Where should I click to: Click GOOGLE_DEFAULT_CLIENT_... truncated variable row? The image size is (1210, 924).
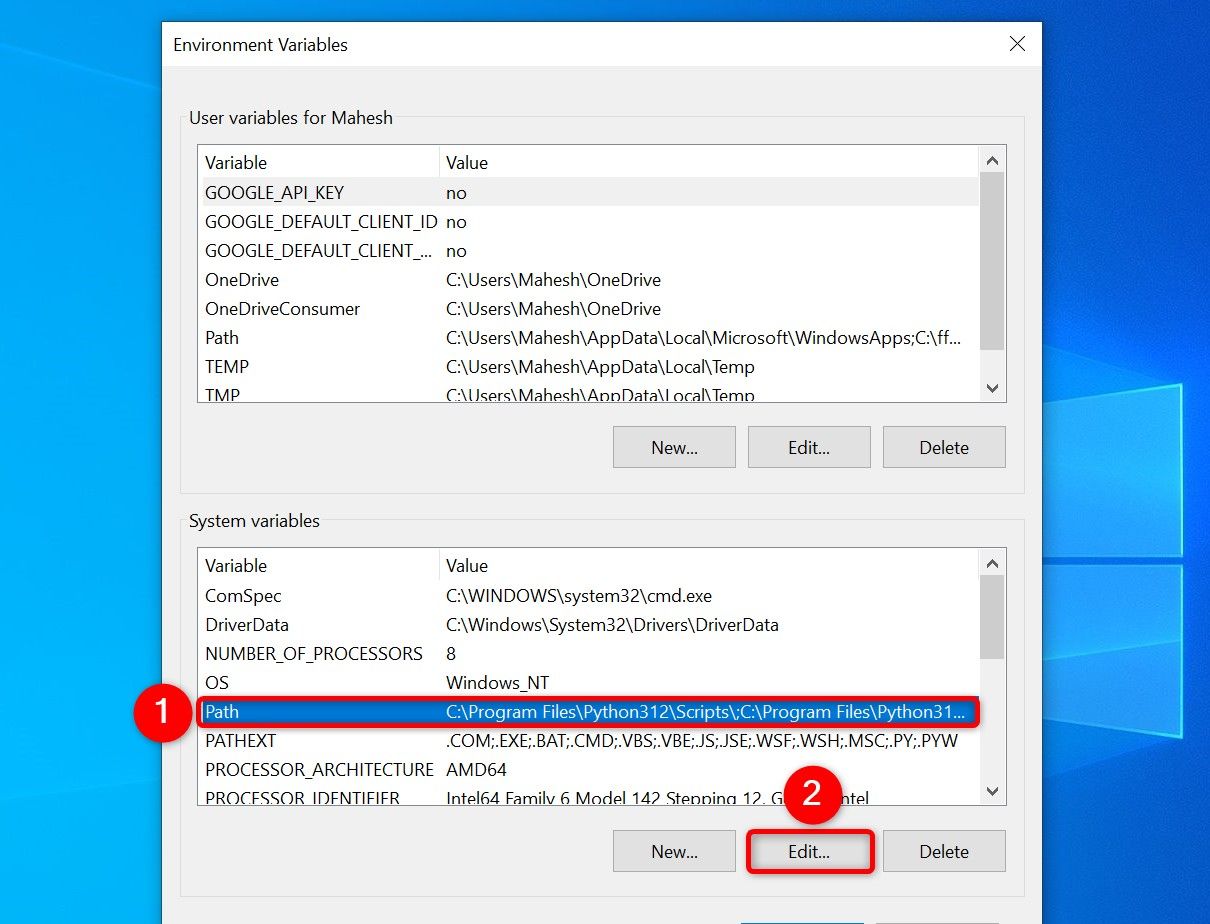tap(589, 251)
